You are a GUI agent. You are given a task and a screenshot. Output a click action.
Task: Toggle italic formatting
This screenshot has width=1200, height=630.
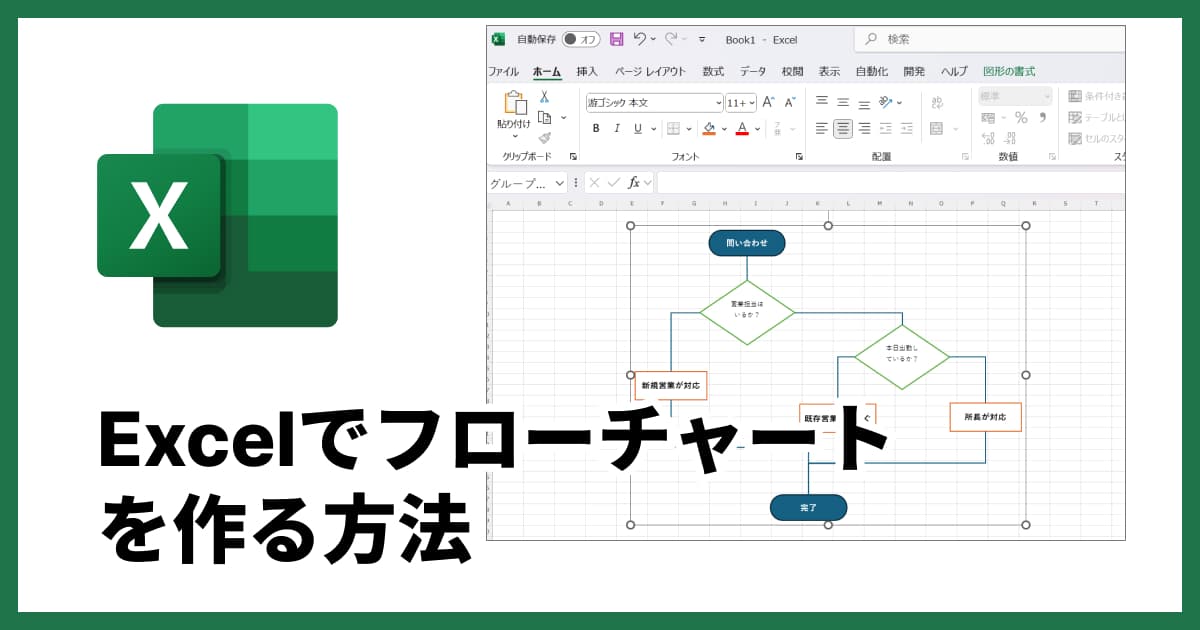point(616,129)
